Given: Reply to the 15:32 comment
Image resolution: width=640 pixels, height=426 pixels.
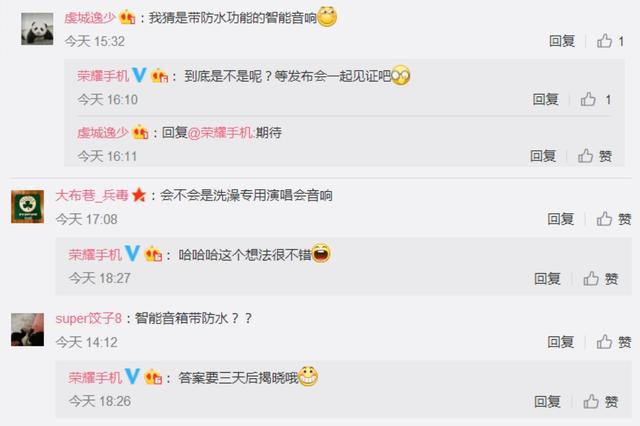Looking at the screenshot, I should [x=562, y=41].
